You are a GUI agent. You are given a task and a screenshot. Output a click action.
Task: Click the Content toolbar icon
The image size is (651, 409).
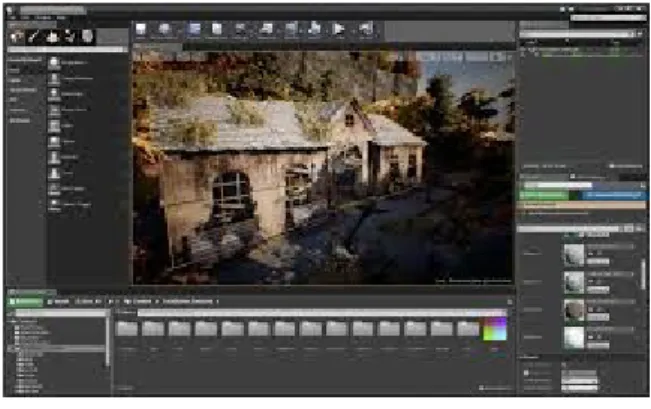193,30
